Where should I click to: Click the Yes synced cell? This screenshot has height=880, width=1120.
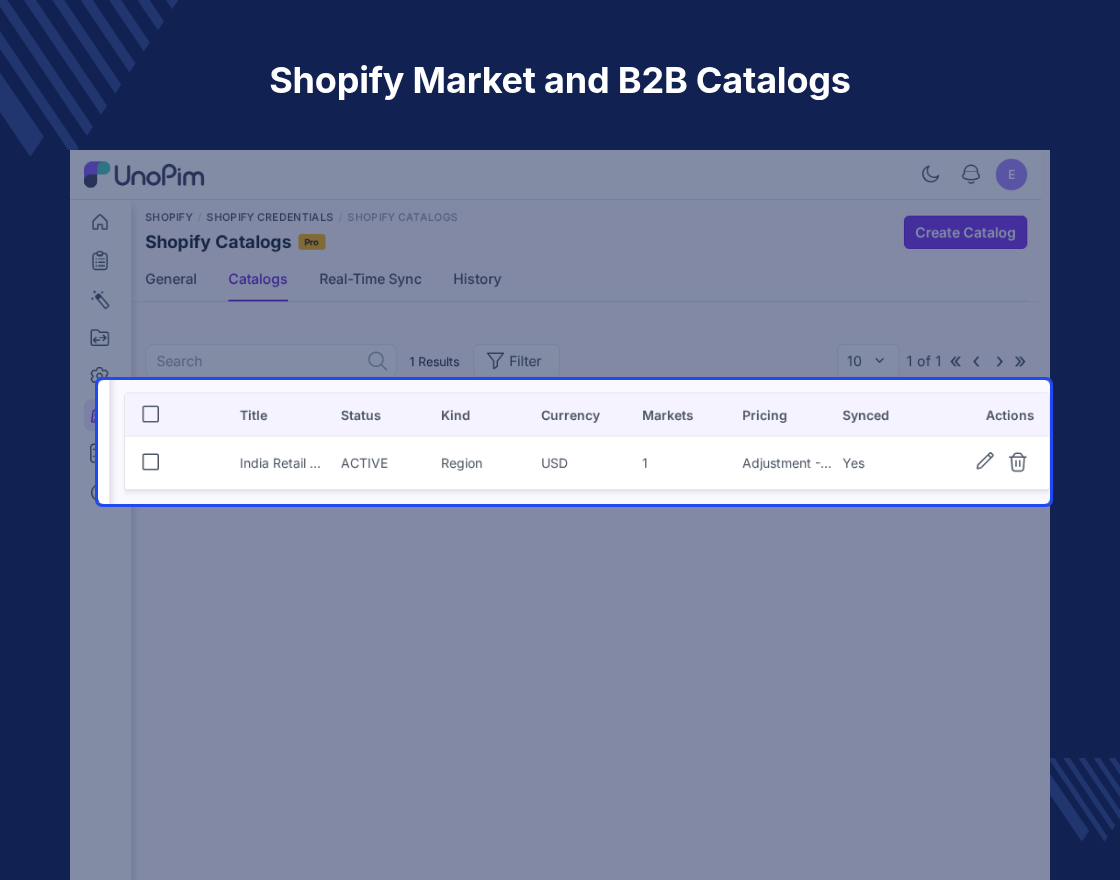[x=854, y=464]
